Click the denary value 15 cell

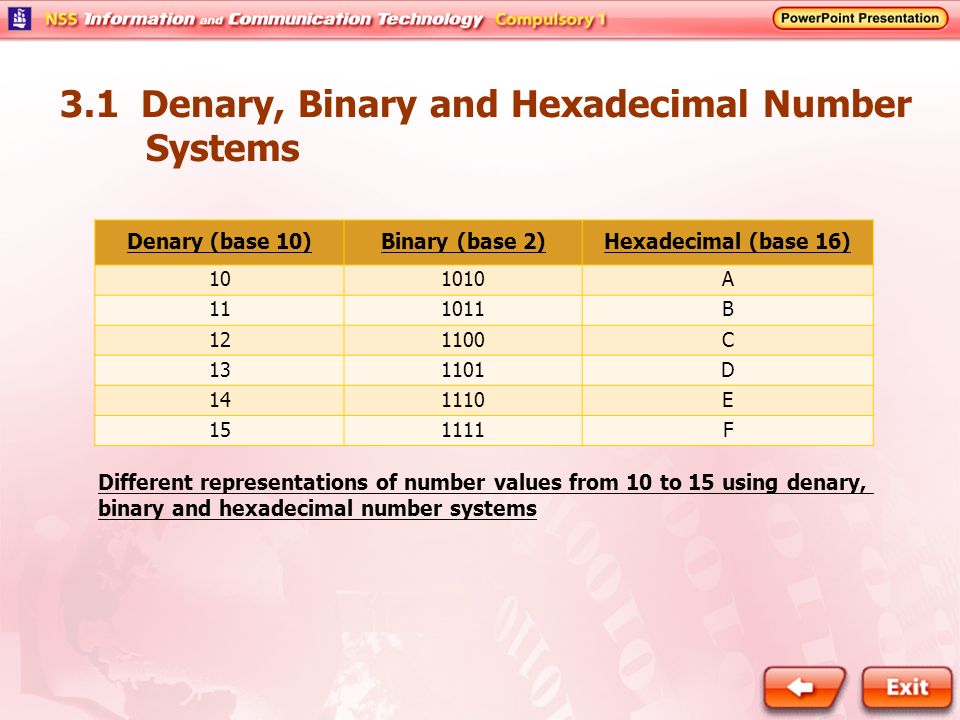[x=219, y=430]
